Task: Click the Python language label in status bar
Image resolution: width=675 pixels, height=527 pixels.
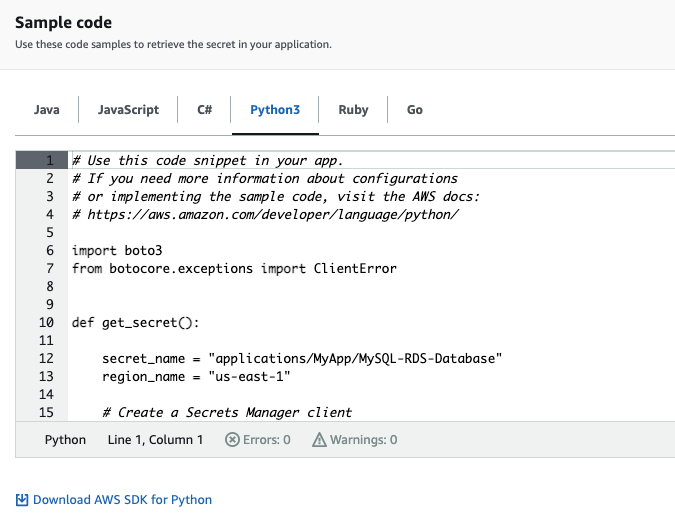Action: tap(65, 440)
